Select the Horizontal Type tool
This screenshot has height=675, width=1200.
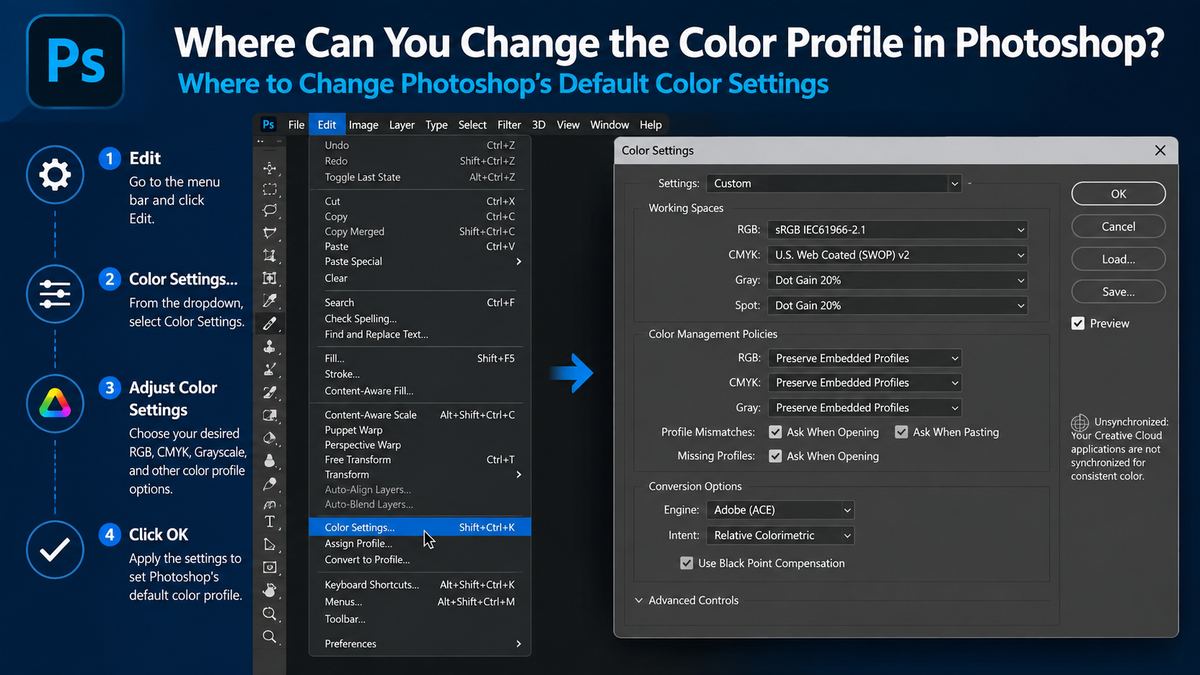(269, 522)
